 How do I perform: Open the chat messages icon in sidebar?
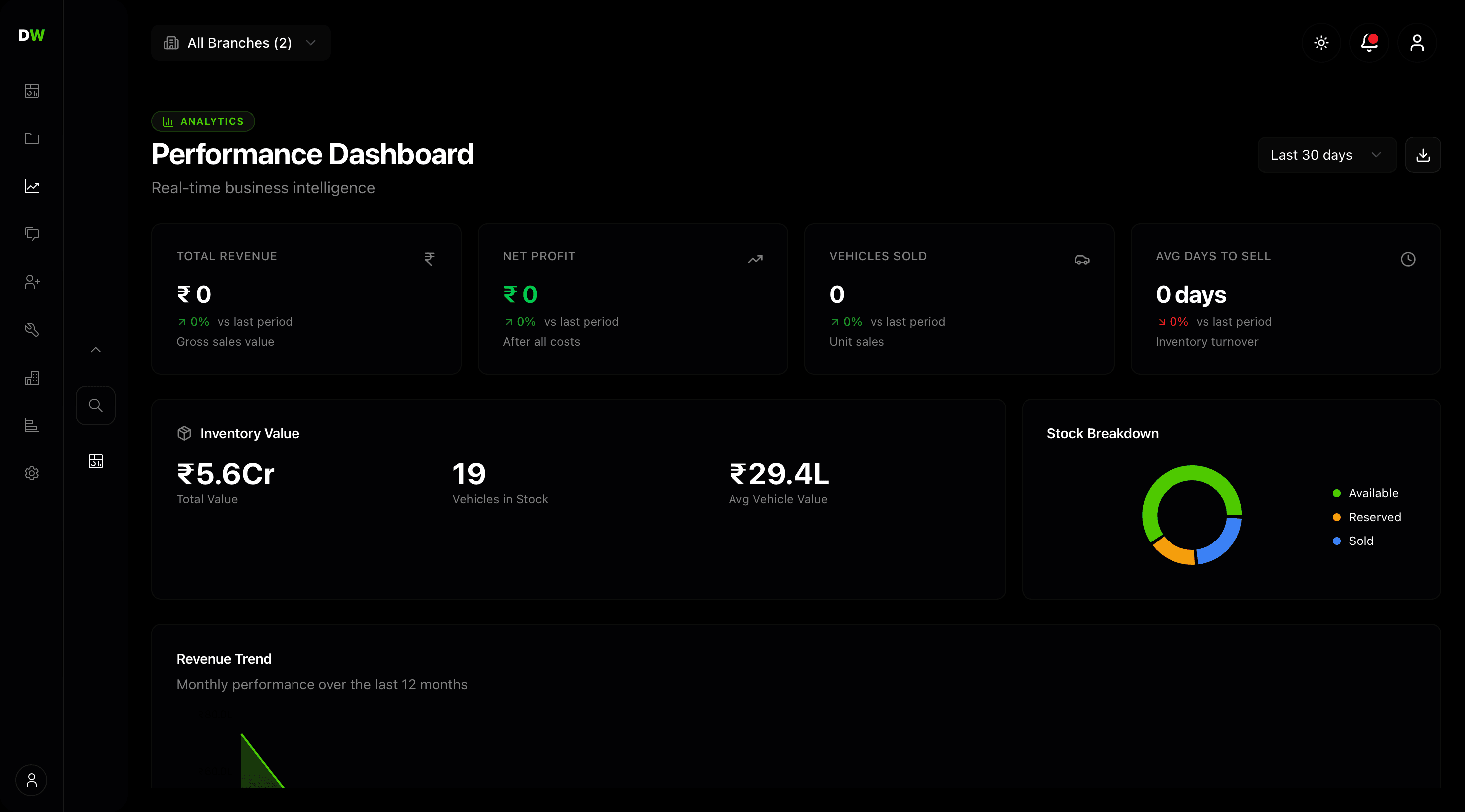(x=32, y=234)
